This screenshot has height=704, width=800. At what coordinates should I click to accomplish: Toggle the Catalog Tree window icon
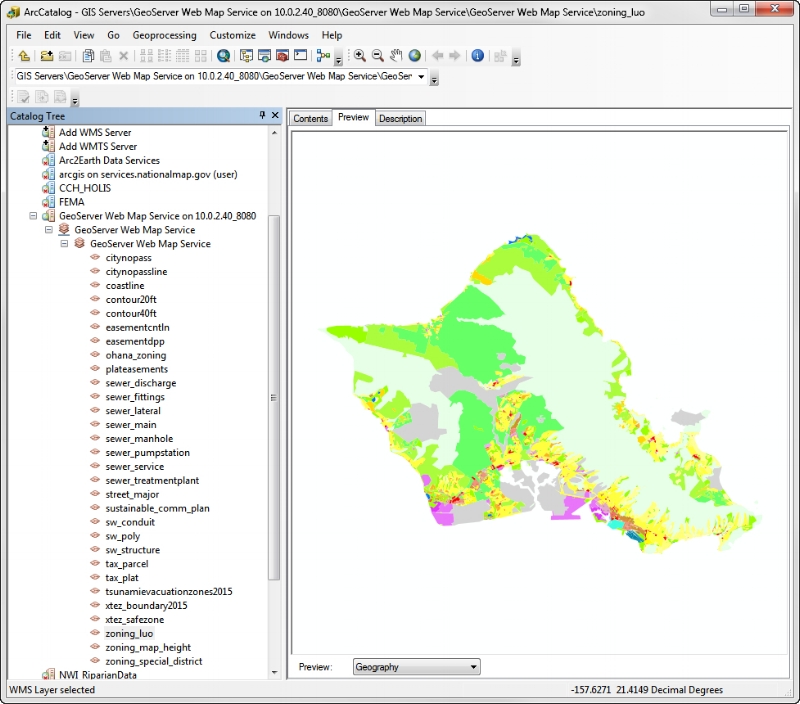(x=246, y=56)
